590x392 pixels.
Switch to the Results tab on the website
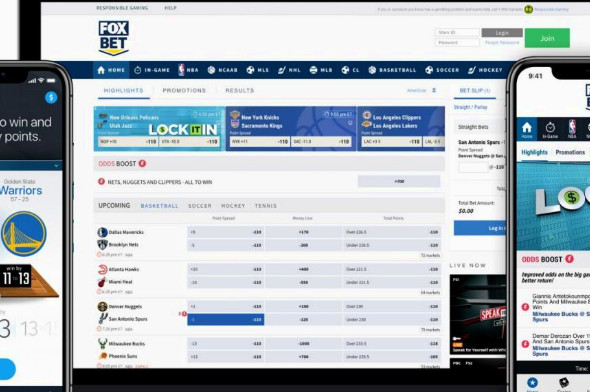pos(240,91)
